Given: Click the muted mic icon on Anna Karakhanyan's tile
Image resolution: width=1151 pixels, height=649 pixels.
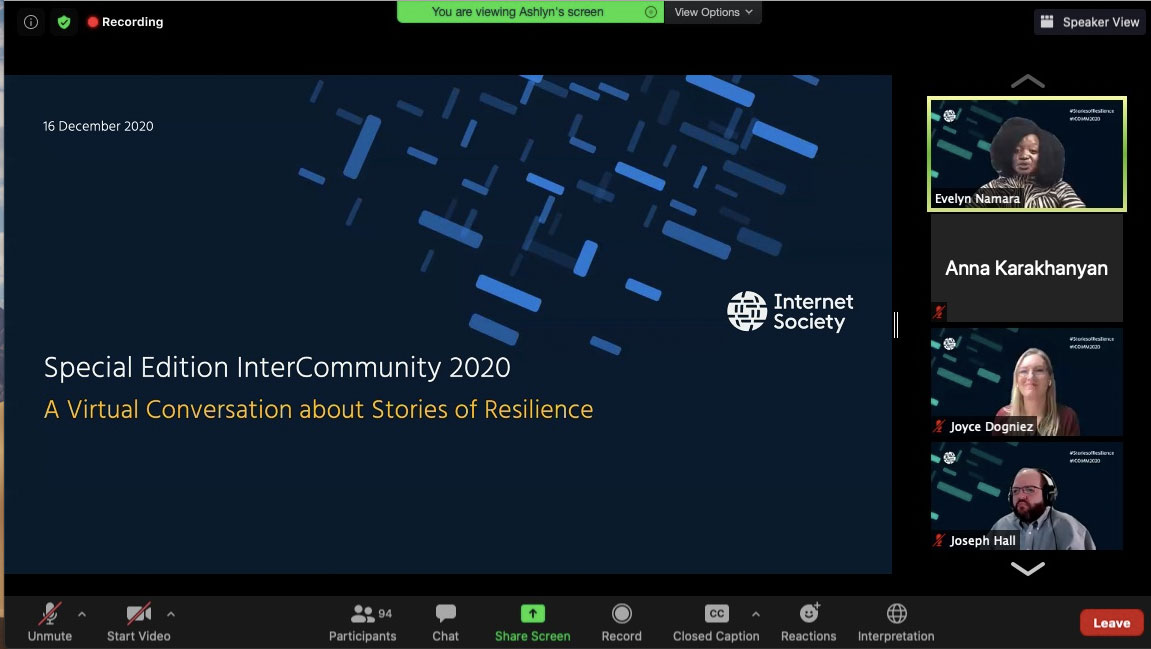Looking at the screenshot, I should (939, 311).
